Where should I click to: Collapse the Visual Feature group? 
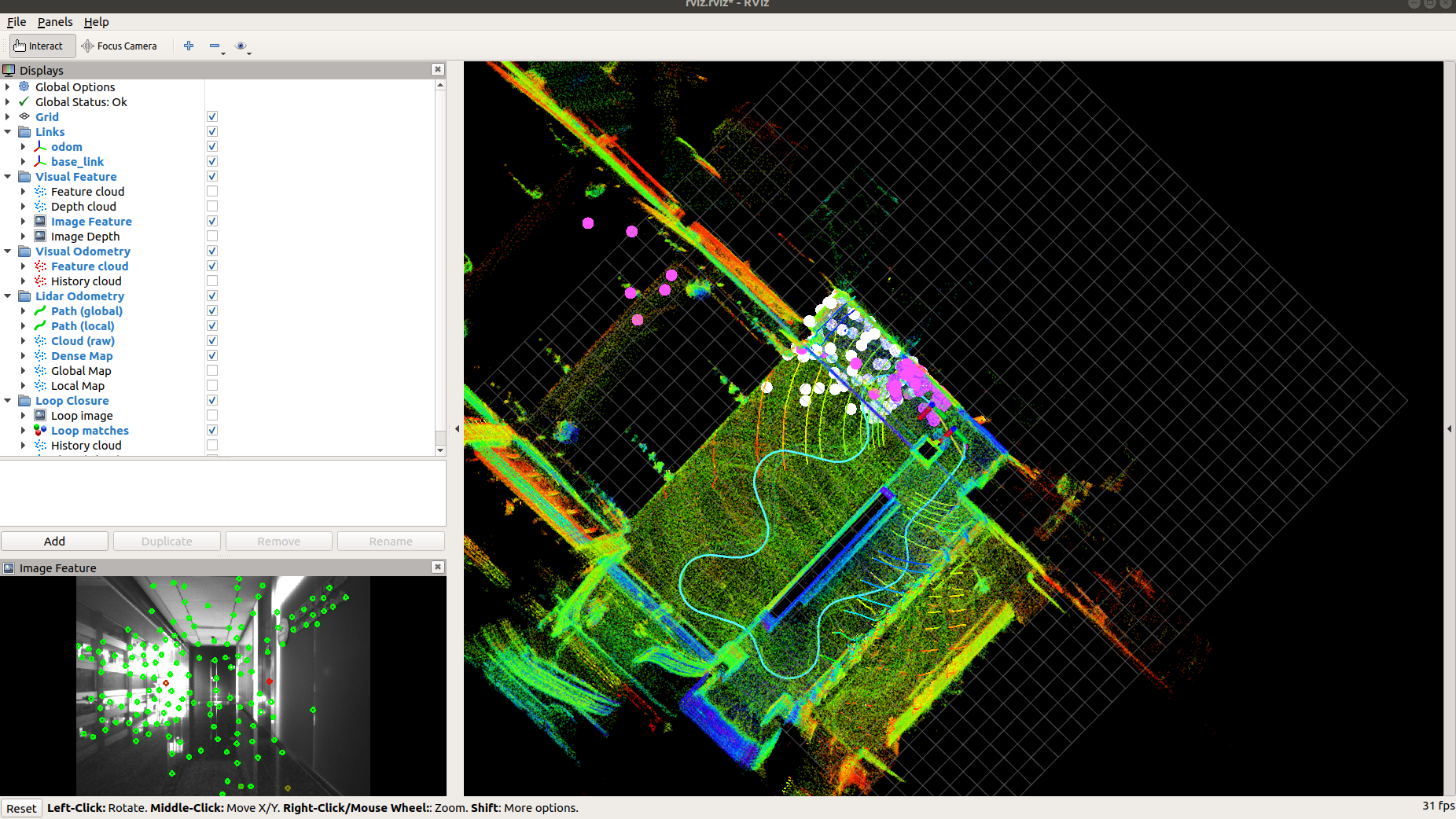click(x=8, y=176)
